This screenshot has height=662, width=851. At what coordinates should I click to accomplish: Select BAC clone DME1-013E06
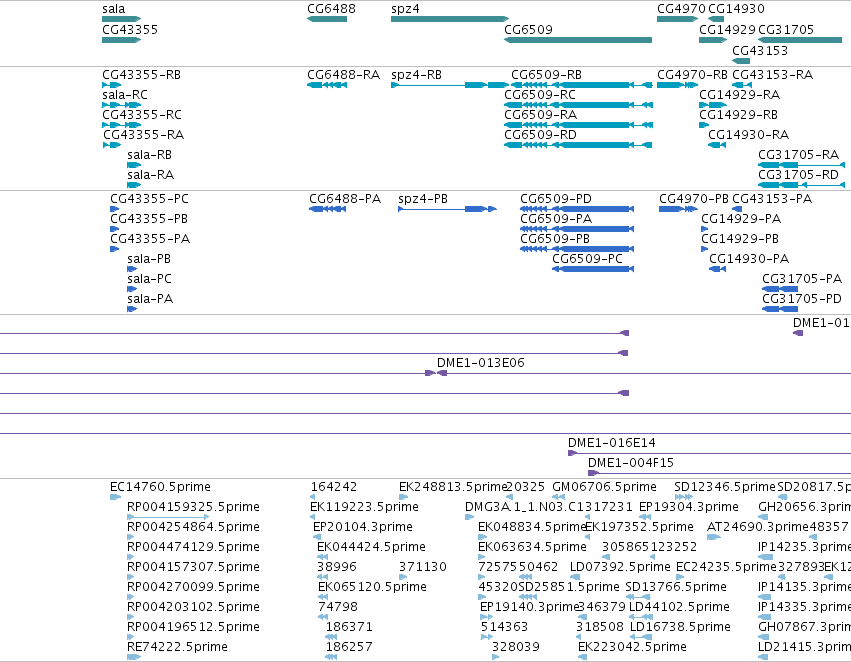pos(480,362)
